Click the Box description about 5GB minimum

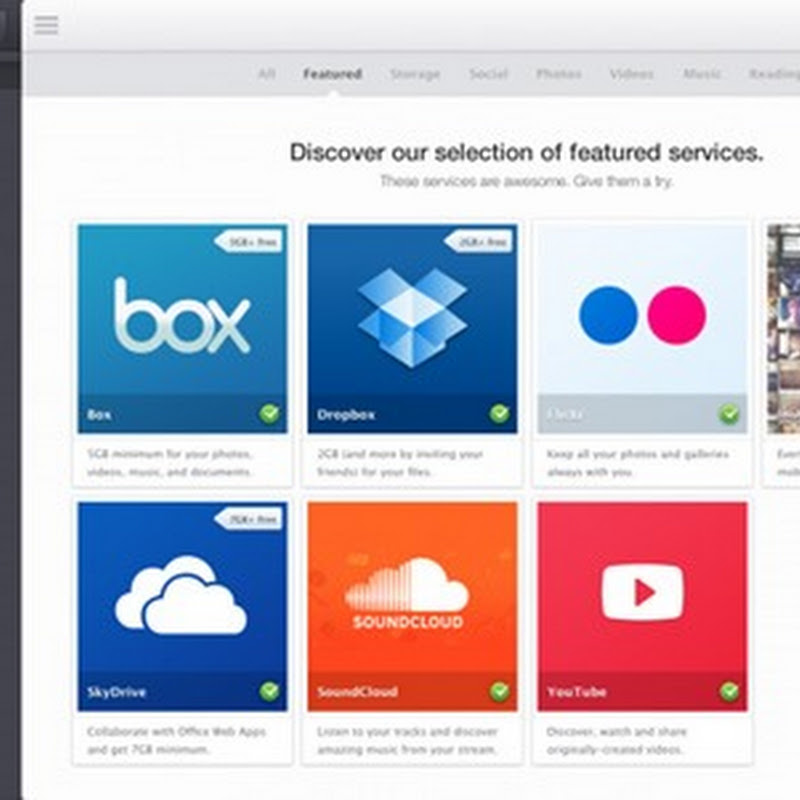[x=169, y=463]
